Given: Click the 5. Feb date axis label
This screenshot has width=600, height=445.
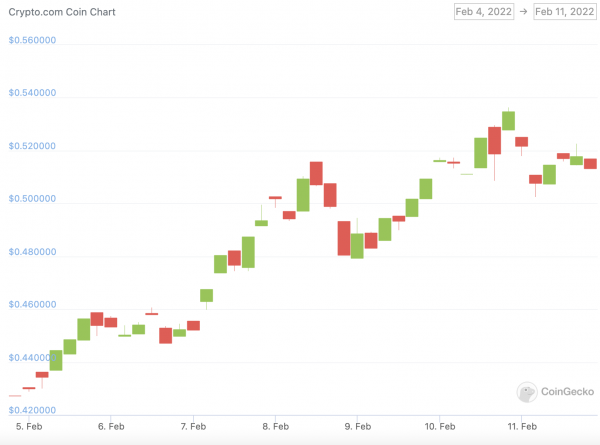Looking at the screenshot, I should coord(27,424).
